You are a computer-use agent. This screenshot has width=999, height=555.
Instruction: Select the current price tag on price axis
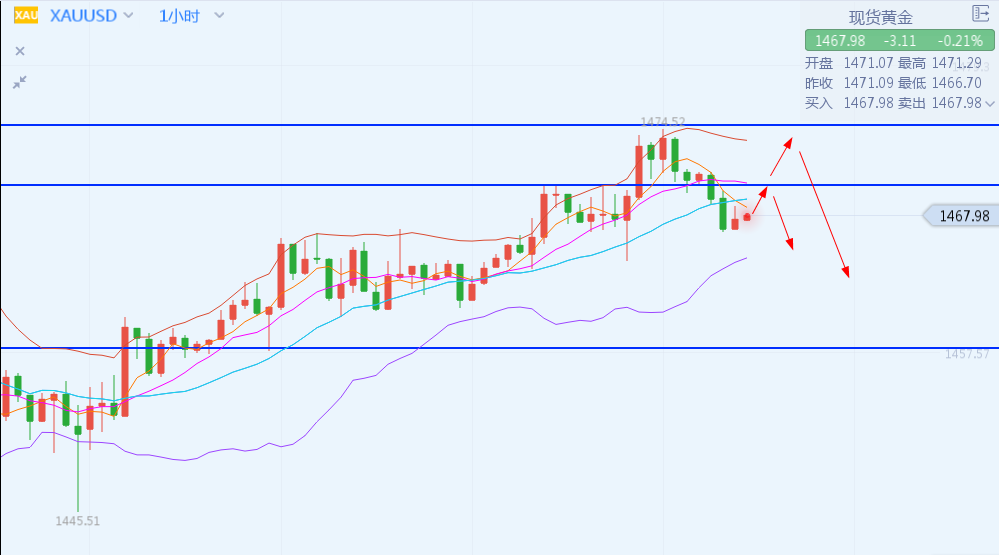coord(958,215)
